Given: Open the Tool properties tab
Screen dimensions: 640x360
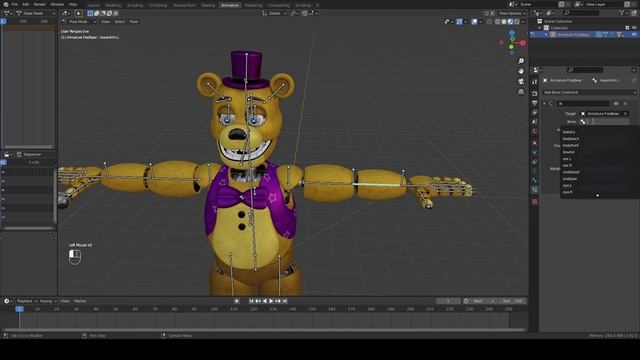Looking at the screenshot, I should (x=535, y=82).
